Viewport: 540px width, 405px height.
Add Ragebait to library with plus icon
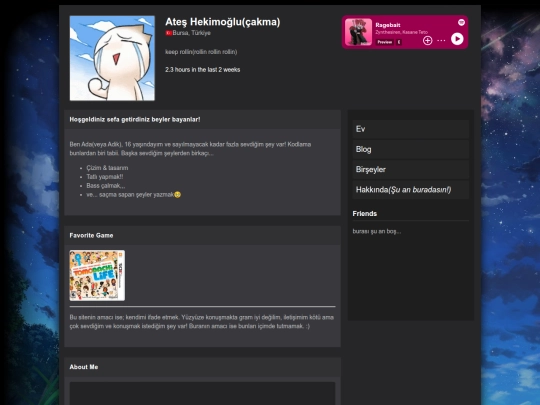coord(427,41)
